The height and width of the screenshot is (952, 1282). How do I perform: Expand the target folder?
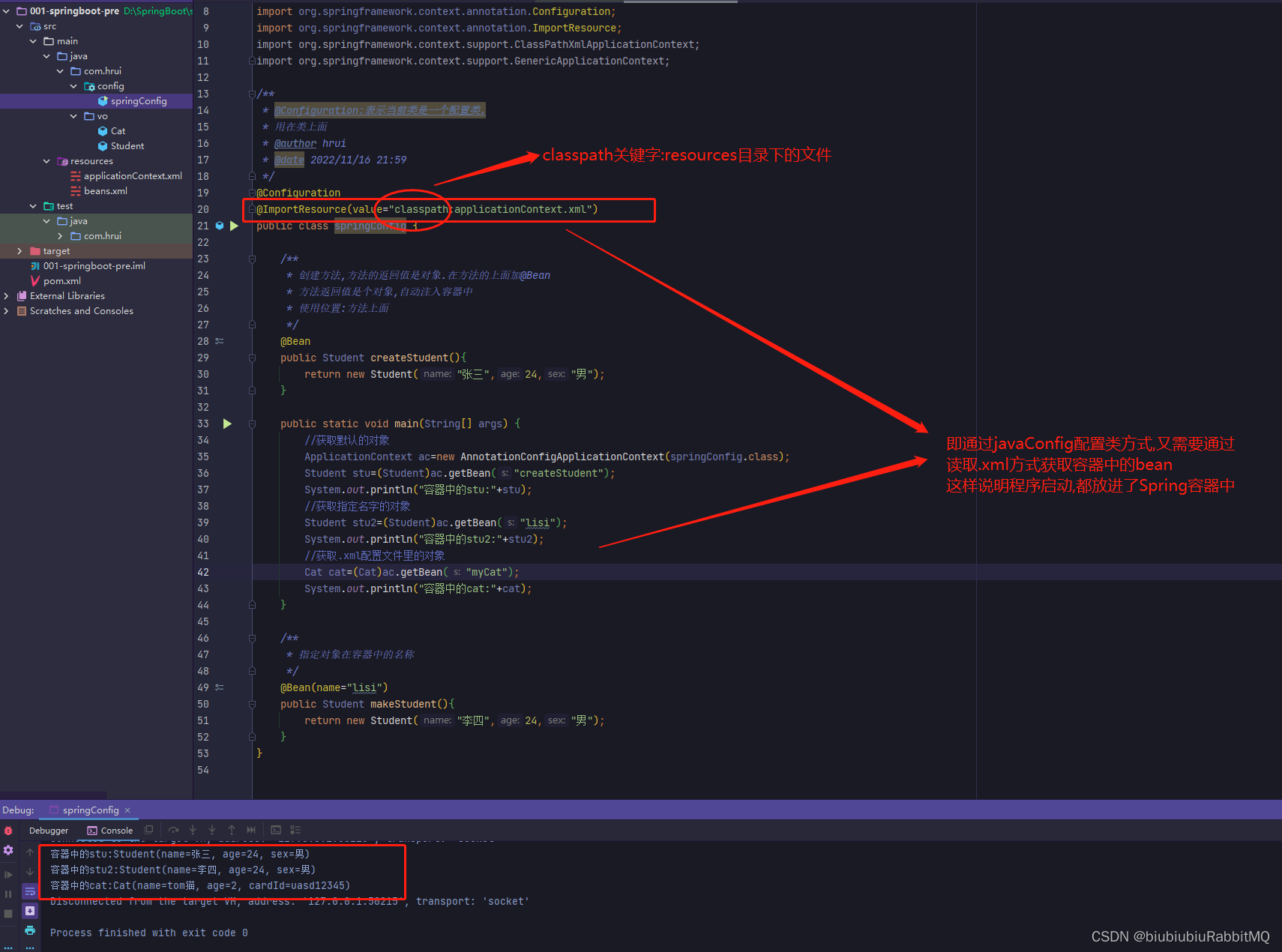click(19, 251)
